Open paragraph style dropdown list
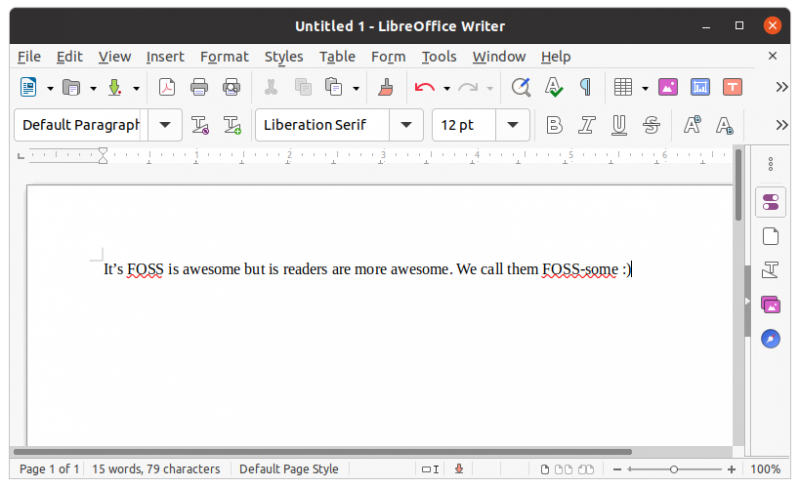Screen dimensions: 800x488 tap(165, 125)
